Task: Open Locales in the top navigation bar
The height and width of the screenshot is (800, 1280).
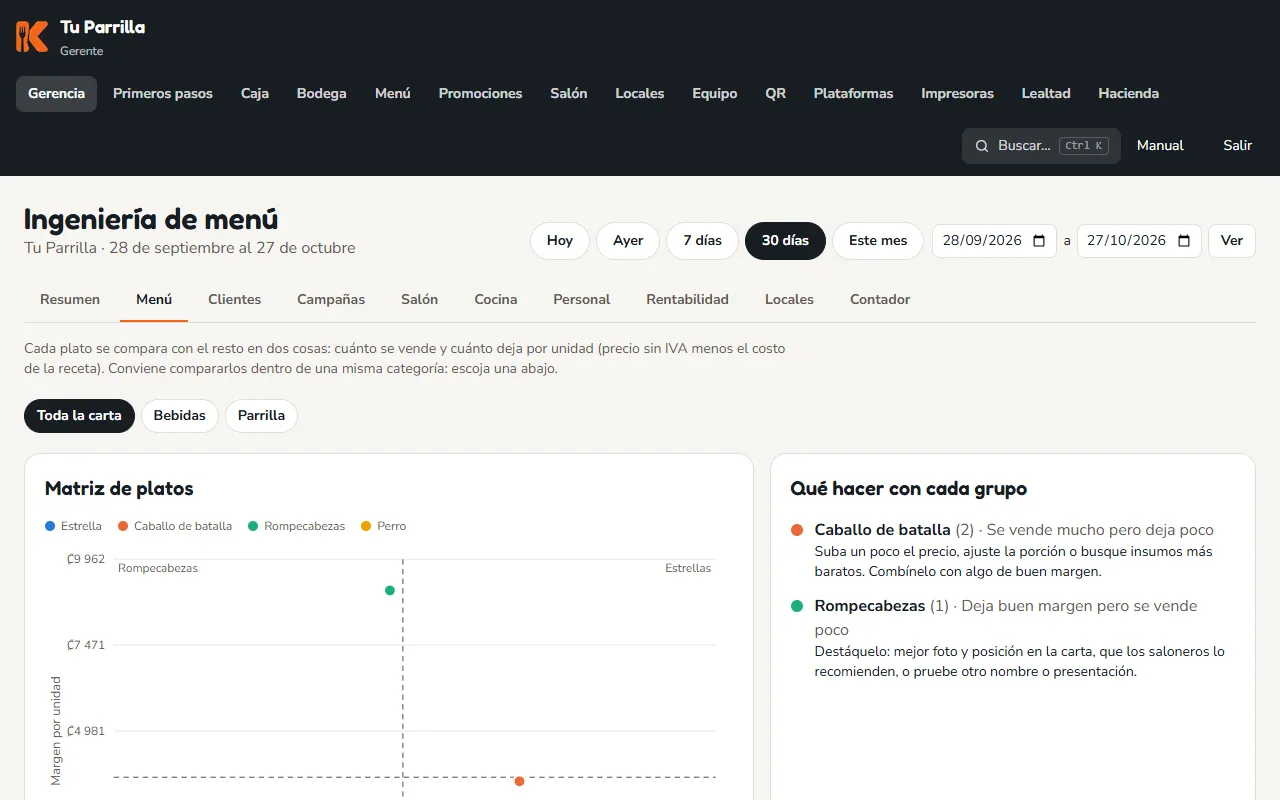Action: (640, 94)
